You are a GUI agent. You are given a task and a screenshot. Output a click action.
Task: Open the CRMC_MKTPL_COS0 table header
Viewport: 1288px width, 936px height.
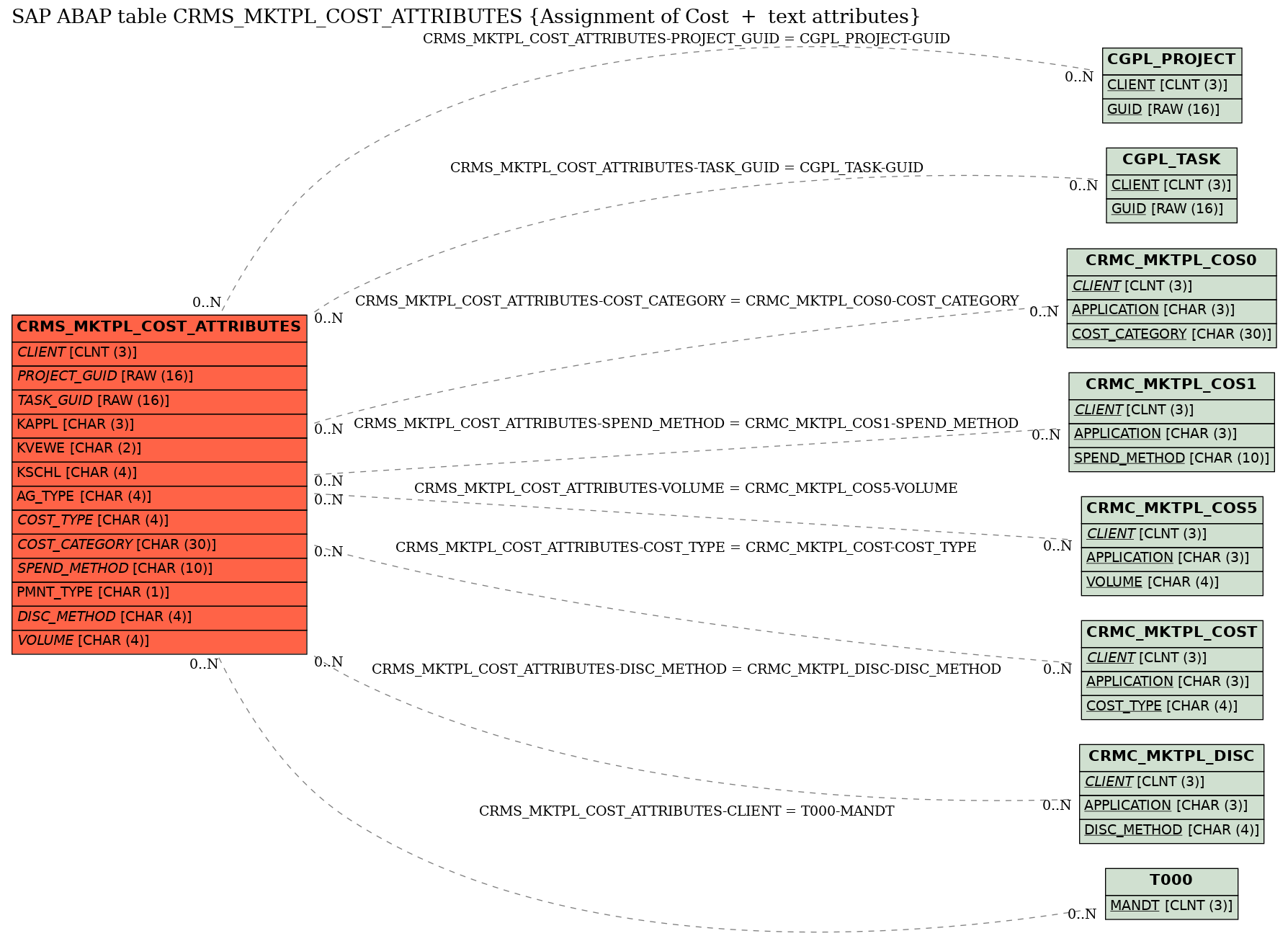coord(1172,262)
